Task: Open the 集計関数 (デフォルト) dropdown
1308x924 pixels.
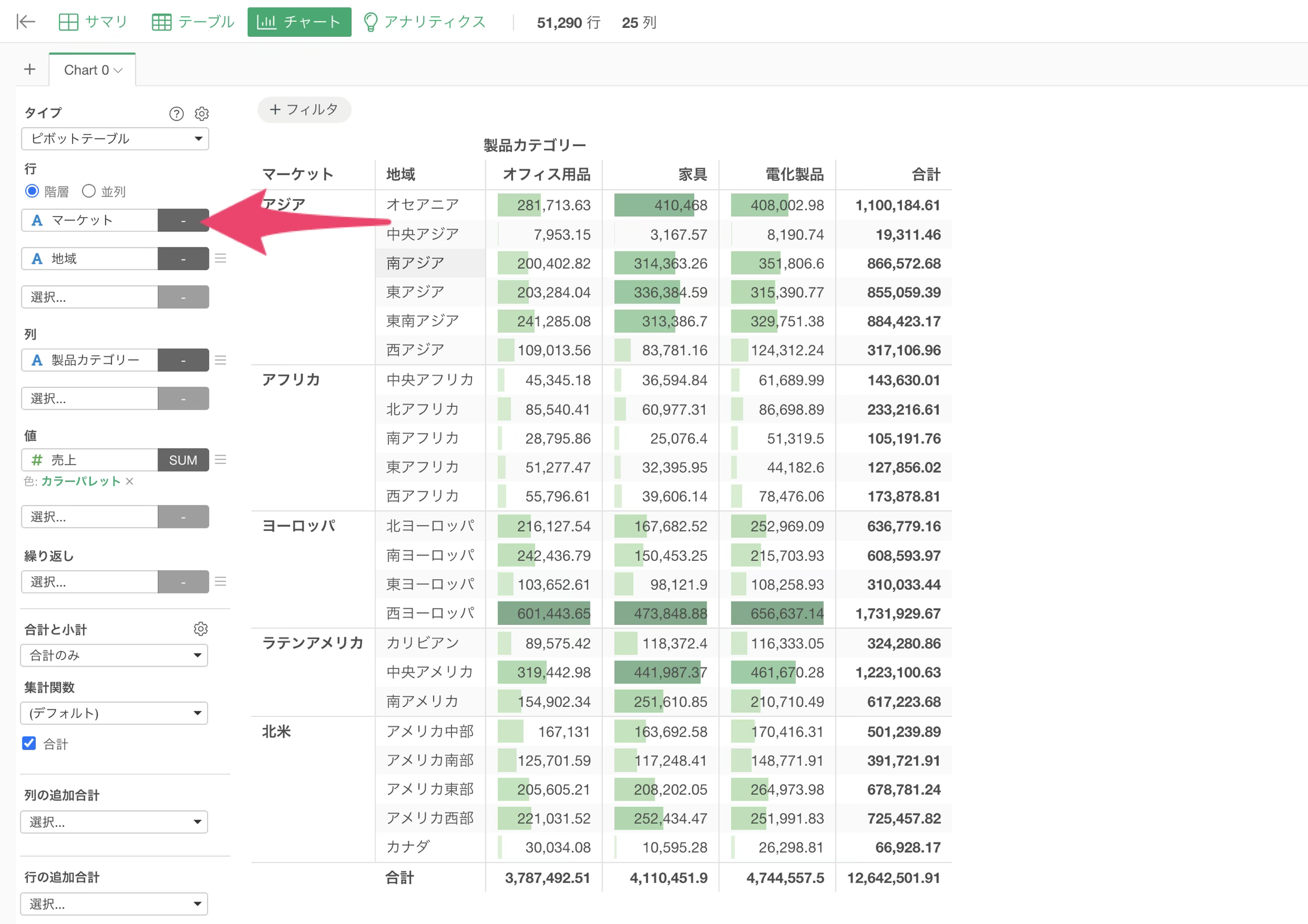Action: (114, 713)
